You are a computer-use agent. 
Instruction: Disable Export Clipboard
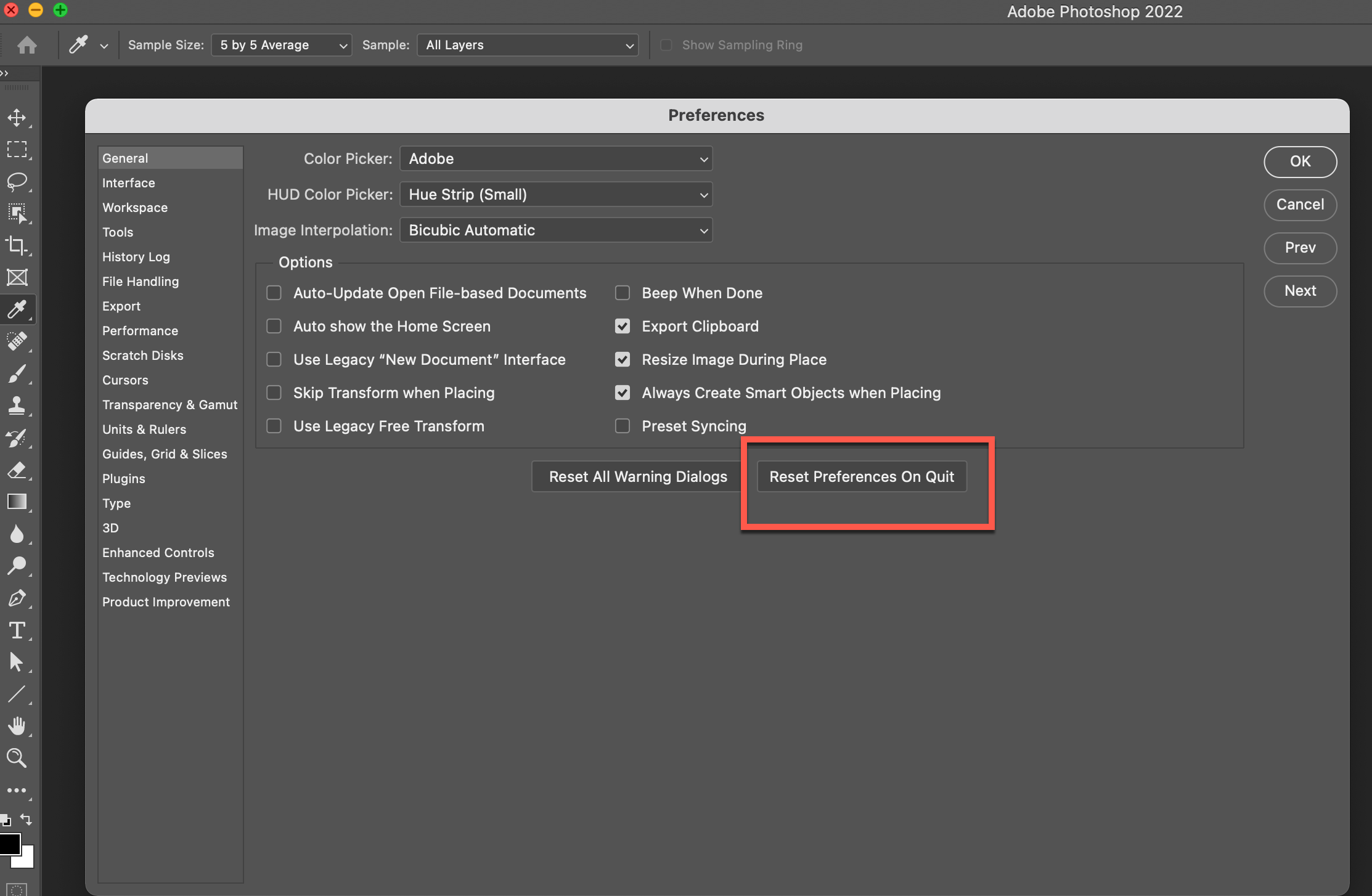(623, 326)
